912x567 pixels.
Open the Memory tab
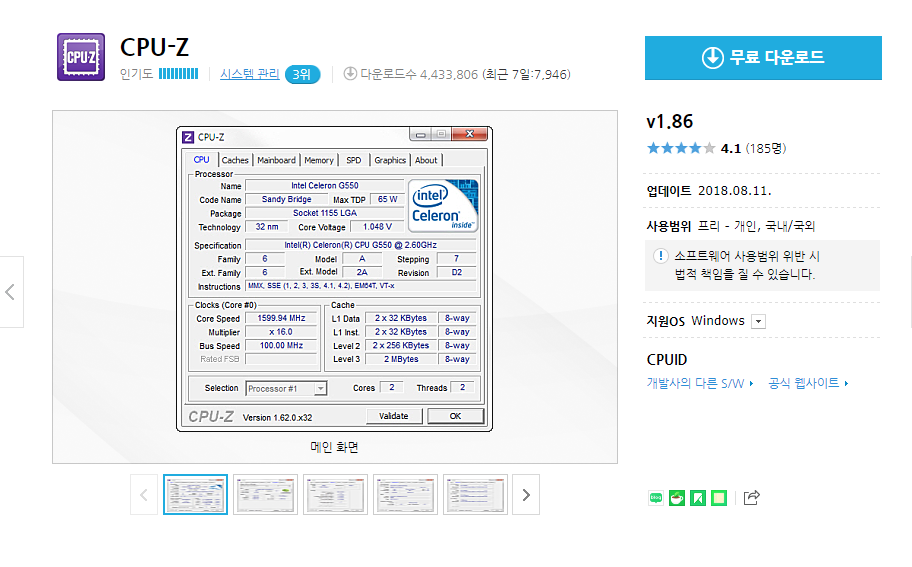tap(319, 160)
